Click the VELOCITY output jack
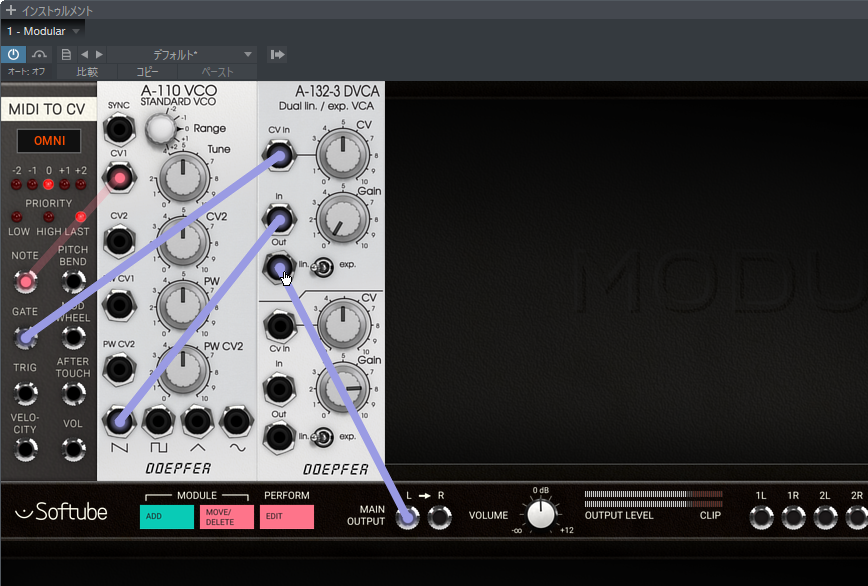The height and width of the screenshot is (586, 868). (x=25, y=449)
